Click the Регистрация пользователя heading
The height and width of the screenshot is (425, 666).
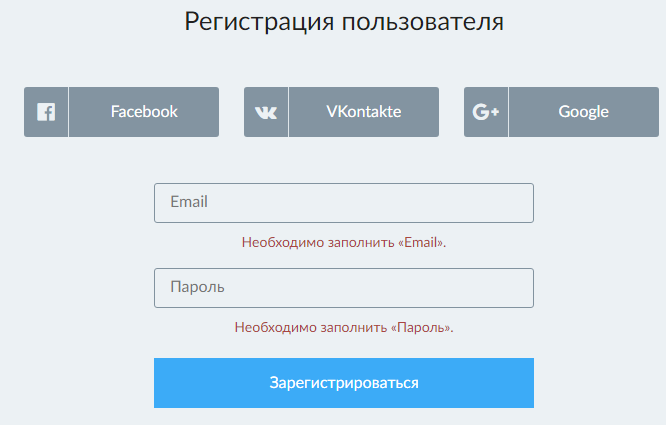[x=343, y=22]
